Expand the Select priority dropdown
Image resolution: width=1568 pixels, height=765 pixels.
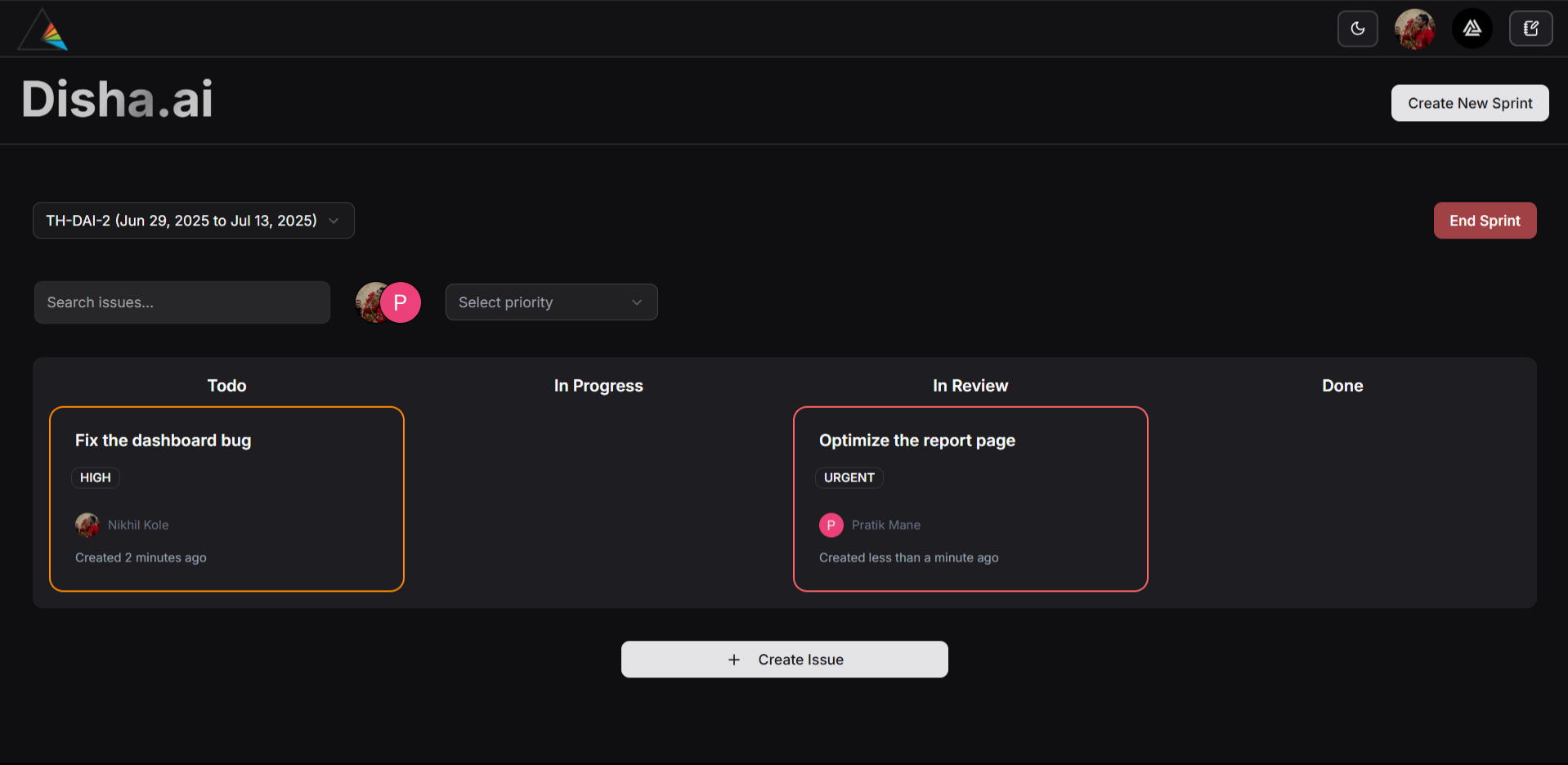[x=551, y=302]
